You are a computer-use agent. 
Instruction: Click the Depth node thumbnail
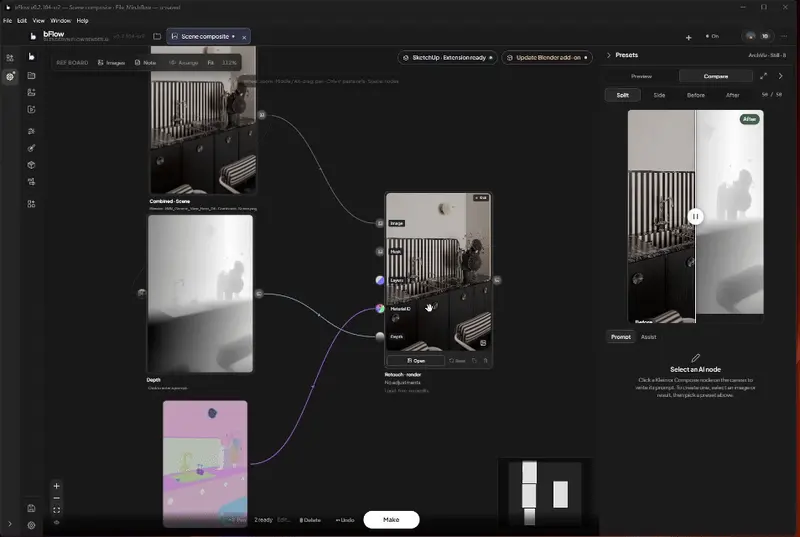click(x=200, y=294)
